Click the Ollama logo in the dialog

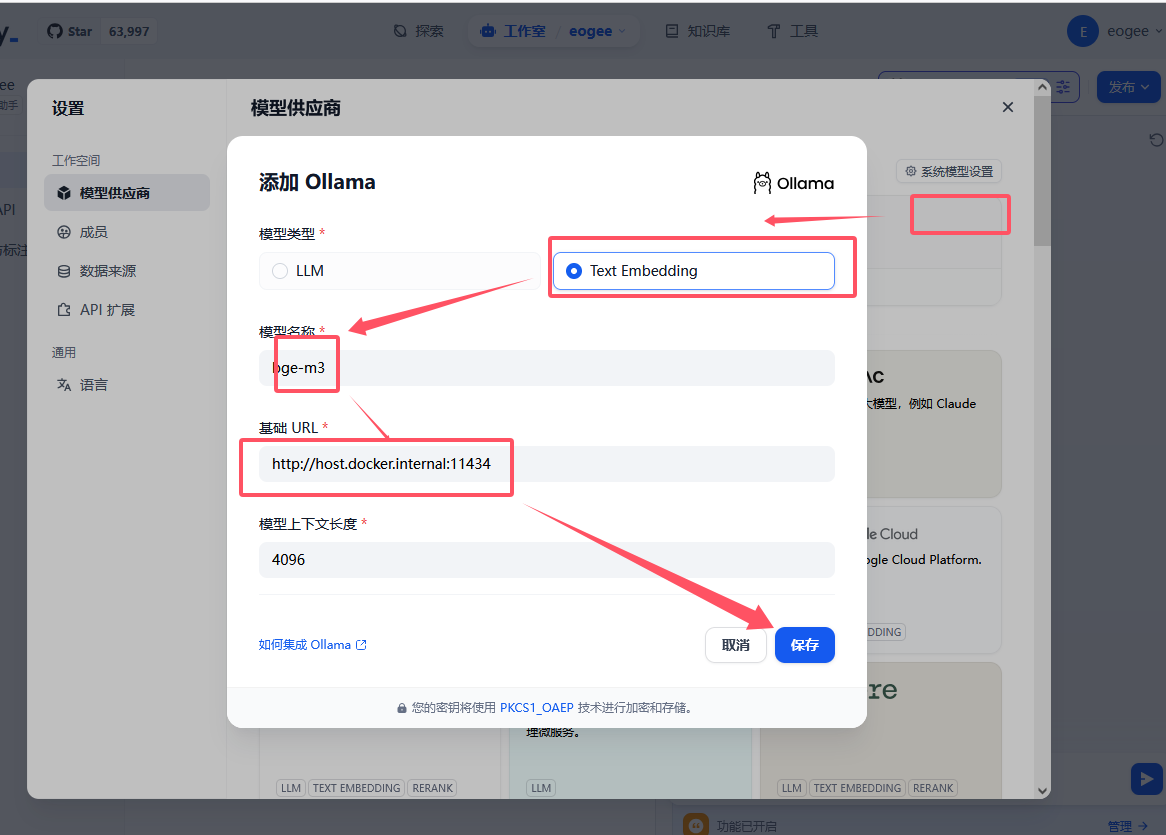click(793, 183)
